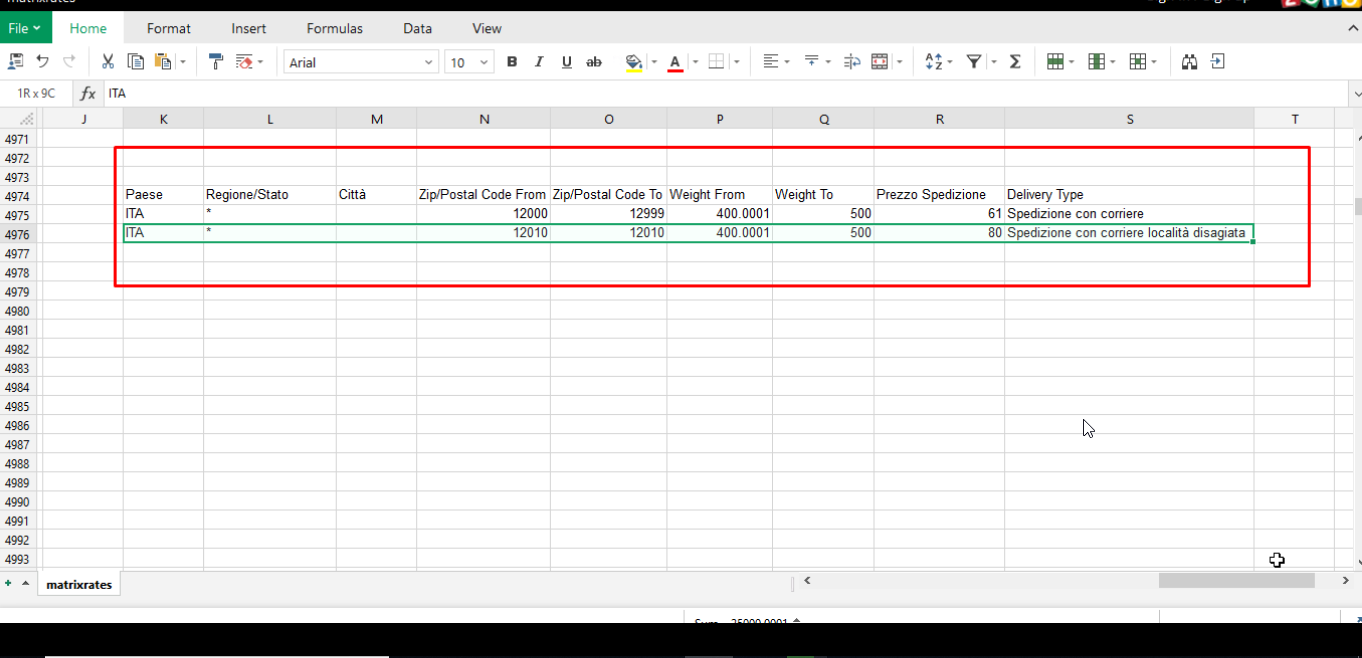Click the Undo icon

click(40, 62)
